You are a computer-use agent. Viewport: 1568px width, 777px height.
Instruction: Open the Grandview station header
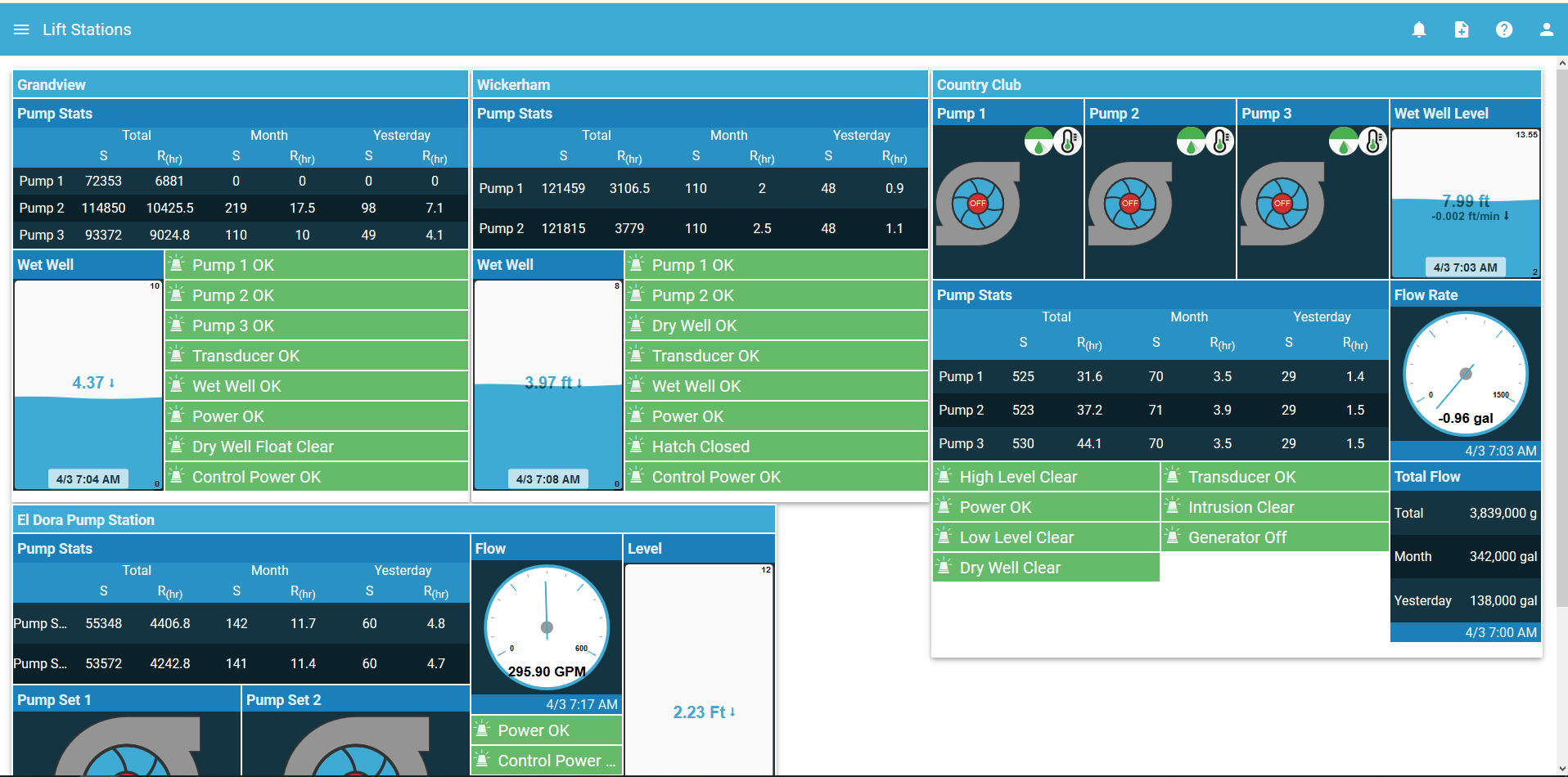tap(241, 85)
